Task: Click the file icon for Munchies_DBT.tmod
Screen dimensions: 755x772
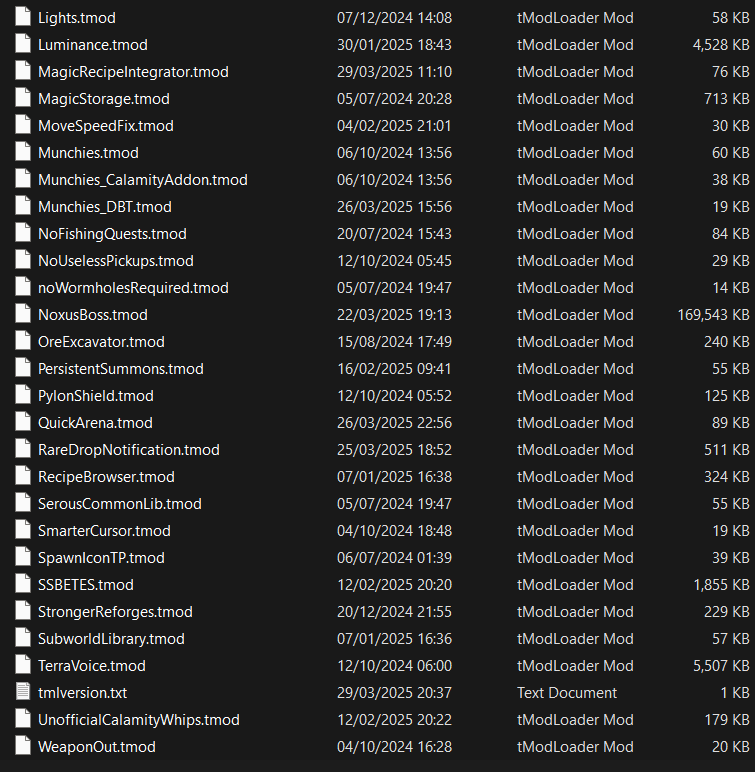Action: [23, 206]
